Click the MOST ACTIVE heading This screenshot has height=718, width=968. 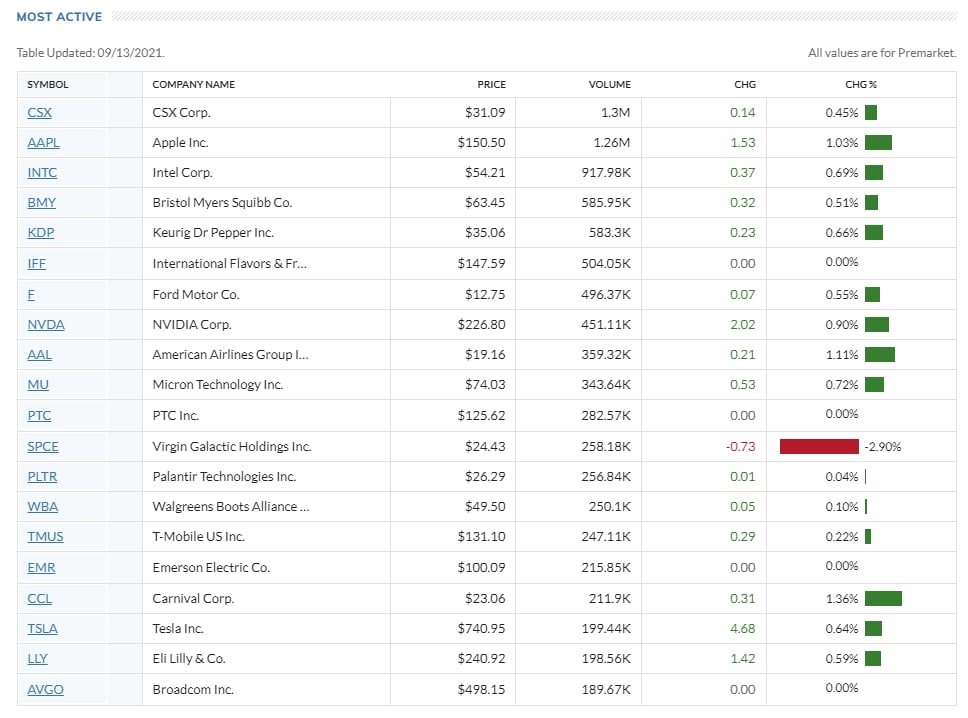pos(59,17)
